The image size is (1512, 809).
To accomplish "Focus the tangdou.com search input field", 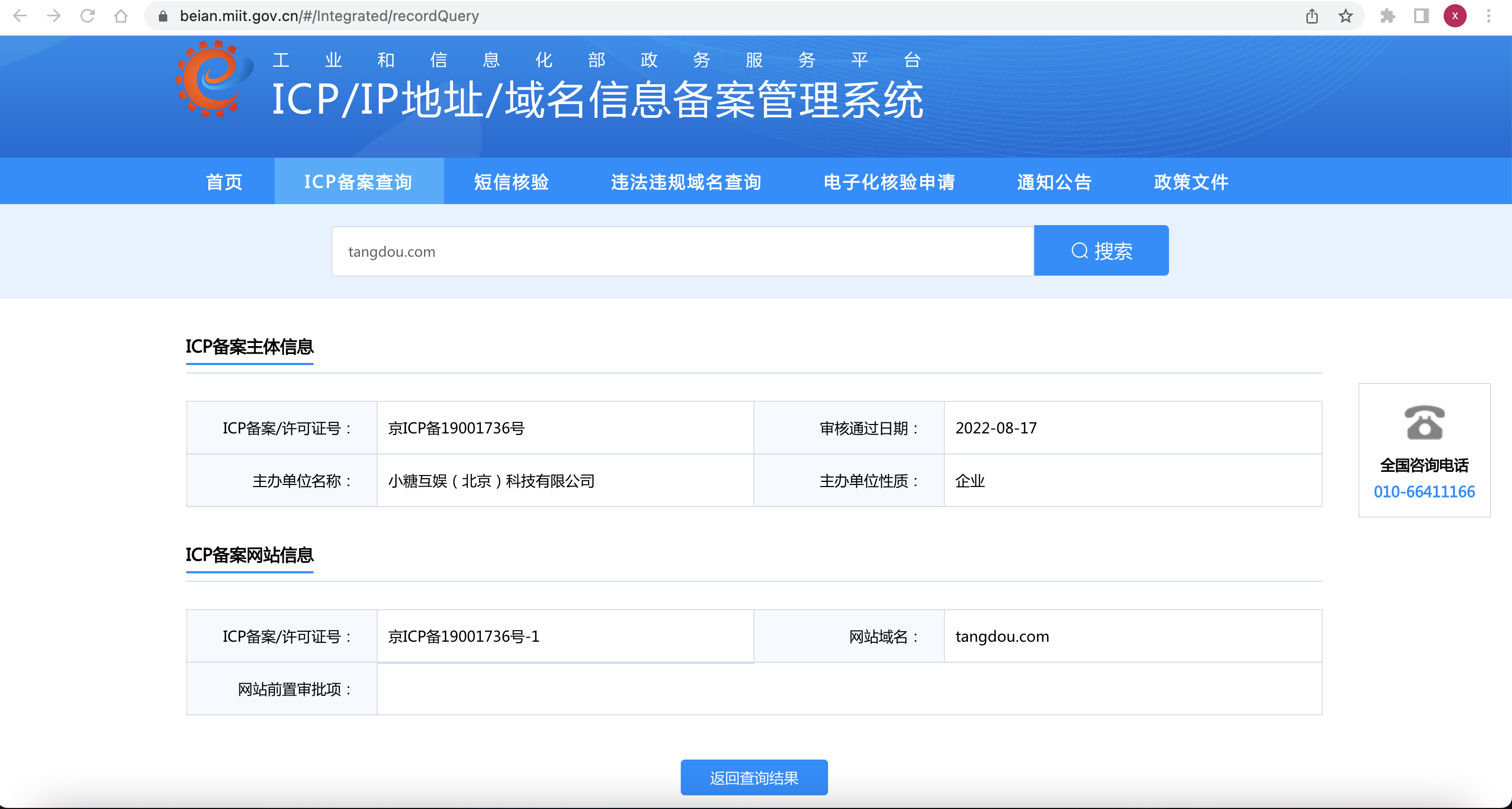I will (682, 251).
